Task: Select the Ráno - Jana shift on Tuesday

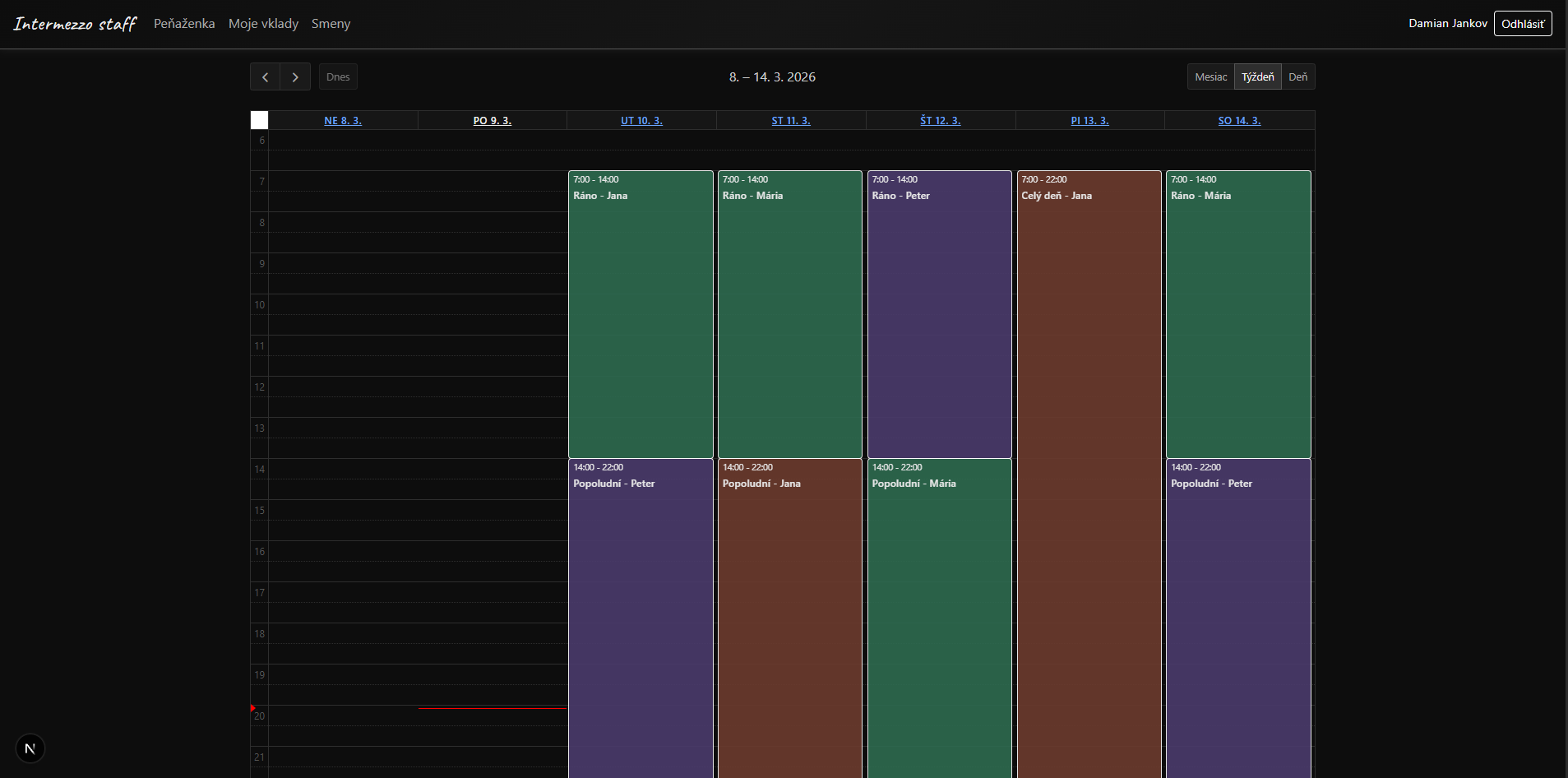Action: [x=641, y=313]
